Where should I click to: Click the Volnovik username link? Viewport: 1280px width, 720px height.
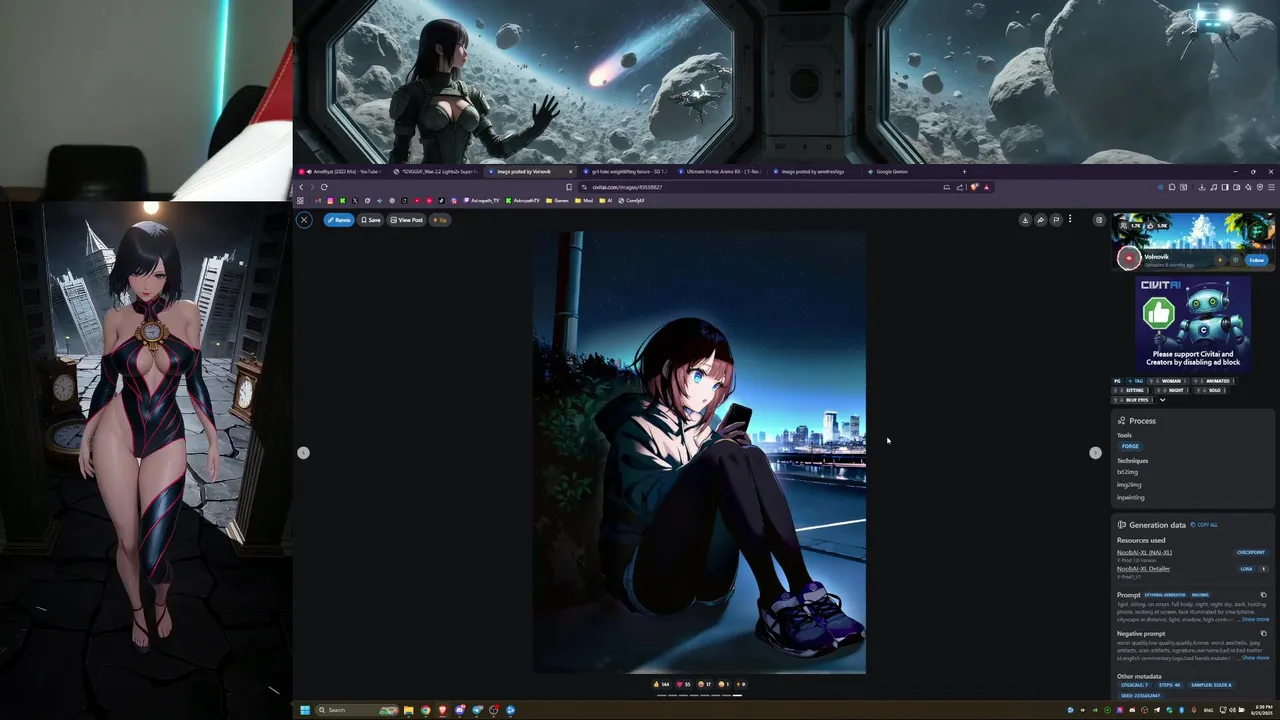(1156, 257)
